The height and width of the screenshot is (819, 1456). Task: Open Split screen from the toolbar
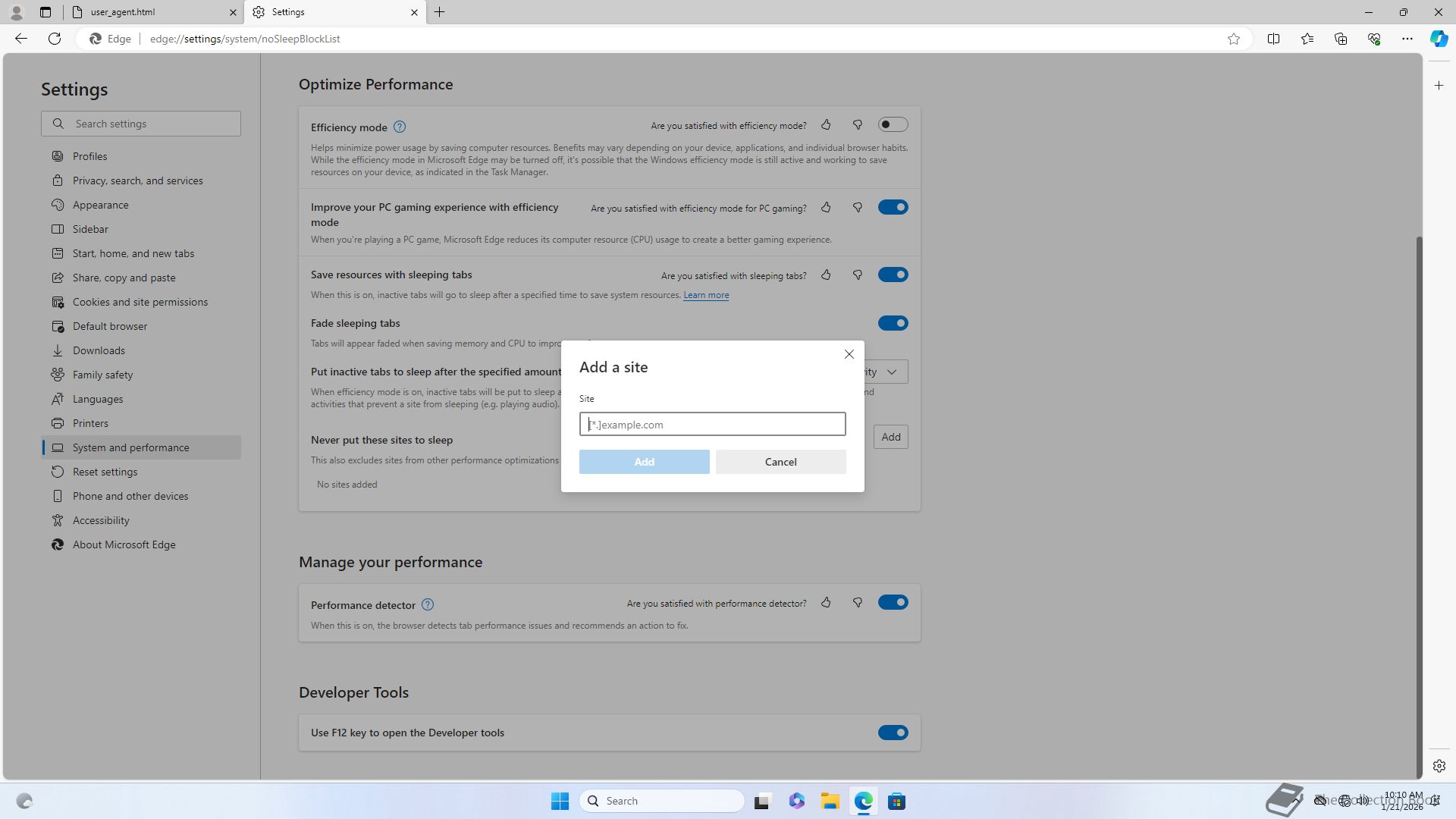coord(1273,39)
